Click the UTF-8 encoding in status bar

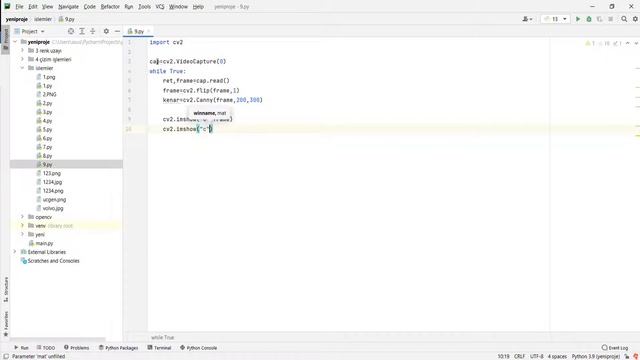pyautogui.click(x=536, y=356)
